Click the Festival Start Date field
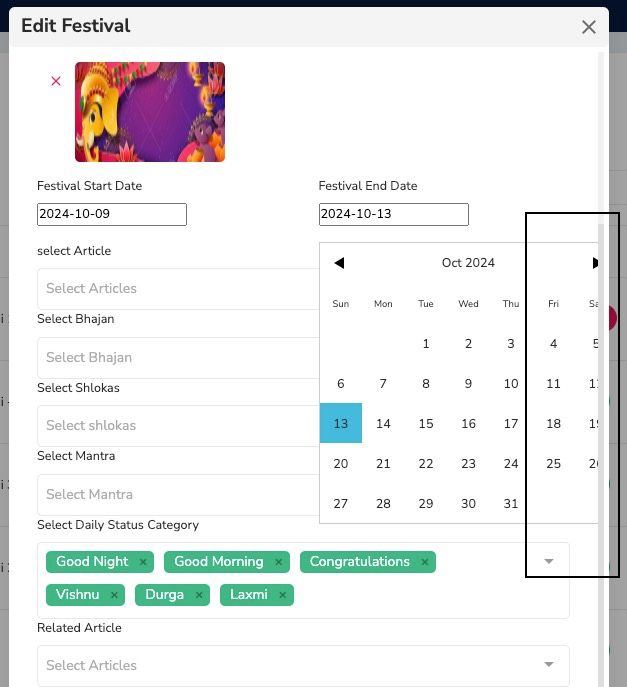 [x=112, y=214]
